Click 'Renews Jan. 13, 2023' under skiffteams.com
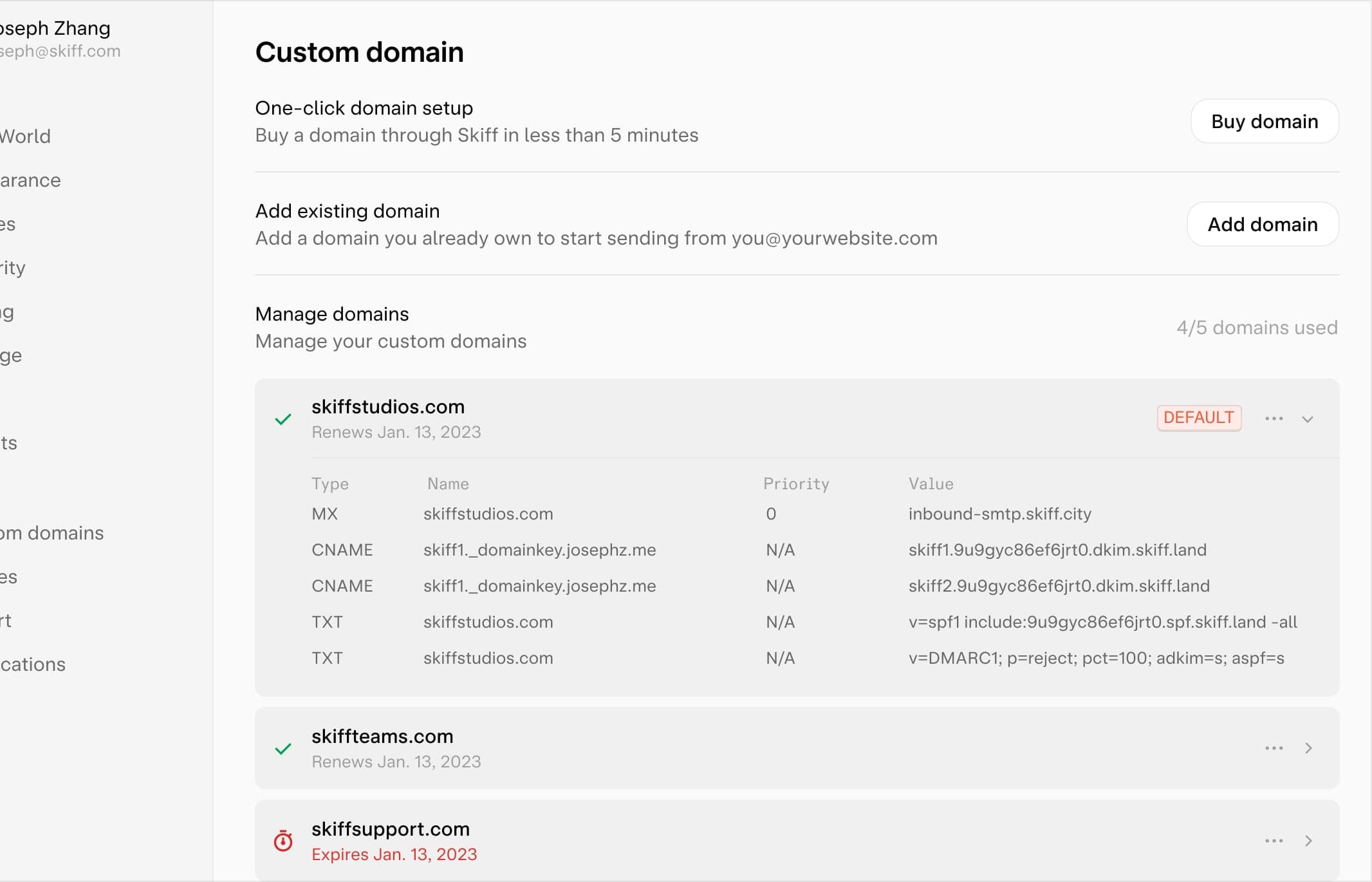 [396, 762]
